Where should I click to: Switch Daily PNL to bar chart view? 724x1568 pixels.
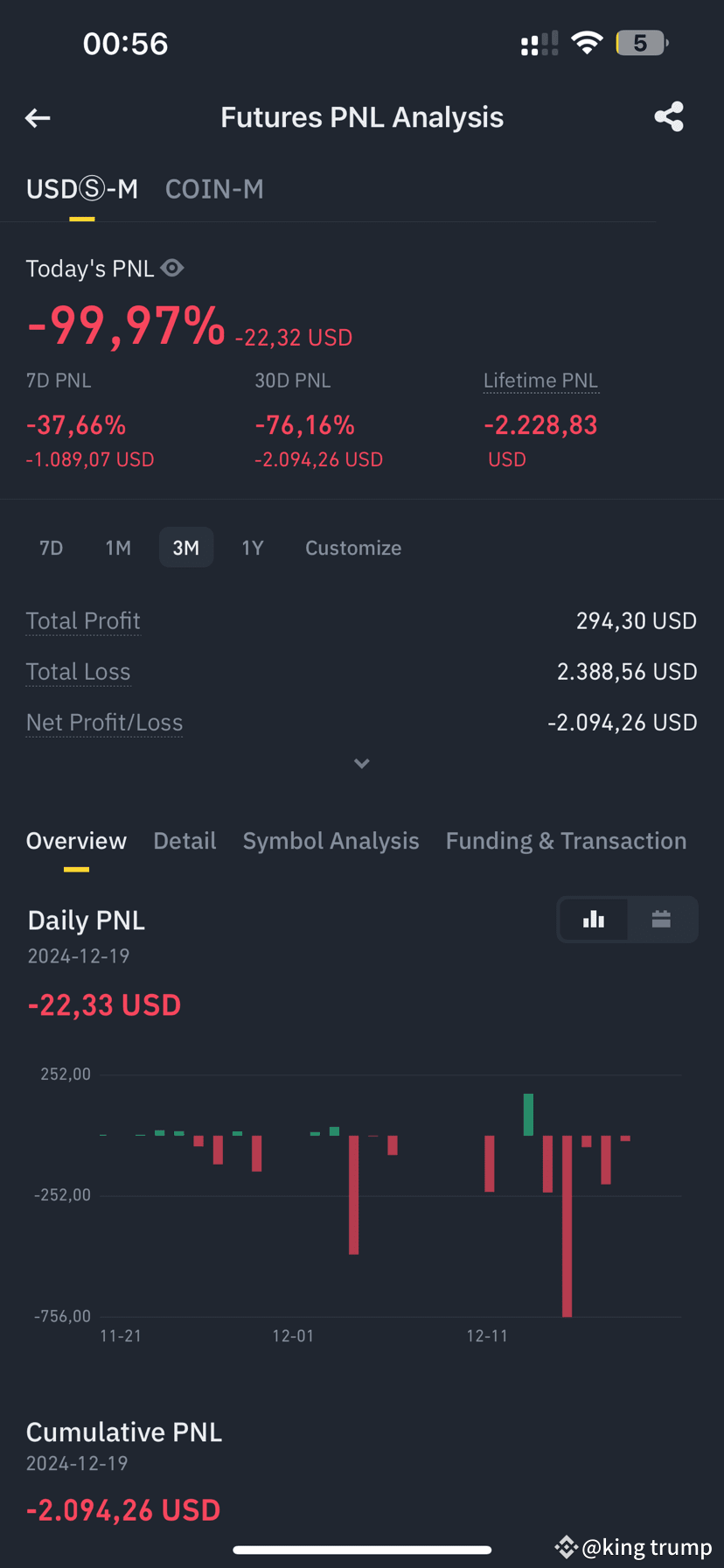pos(594,919)
